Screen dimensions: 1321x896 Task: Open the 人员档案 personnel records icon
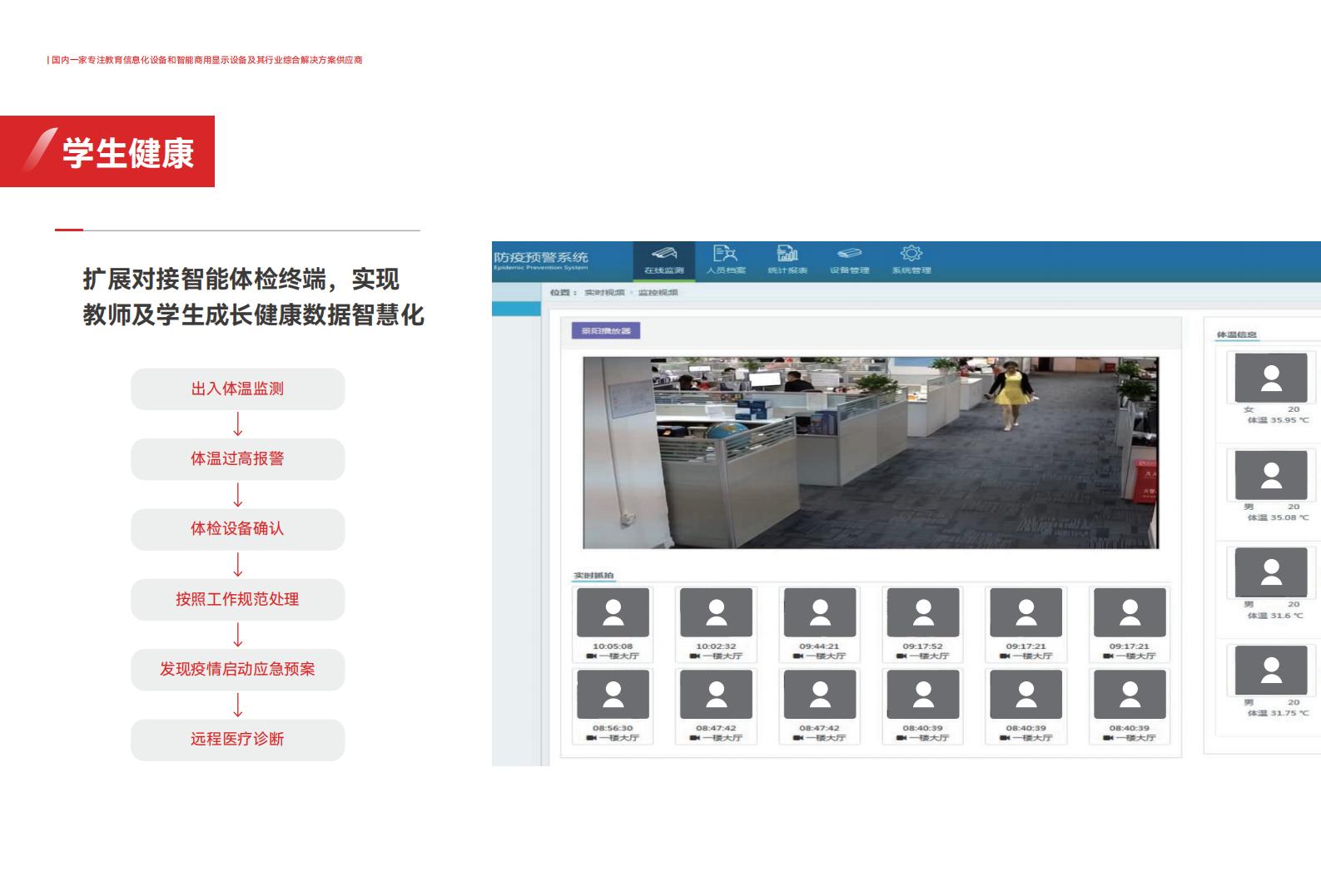point(725,254)
